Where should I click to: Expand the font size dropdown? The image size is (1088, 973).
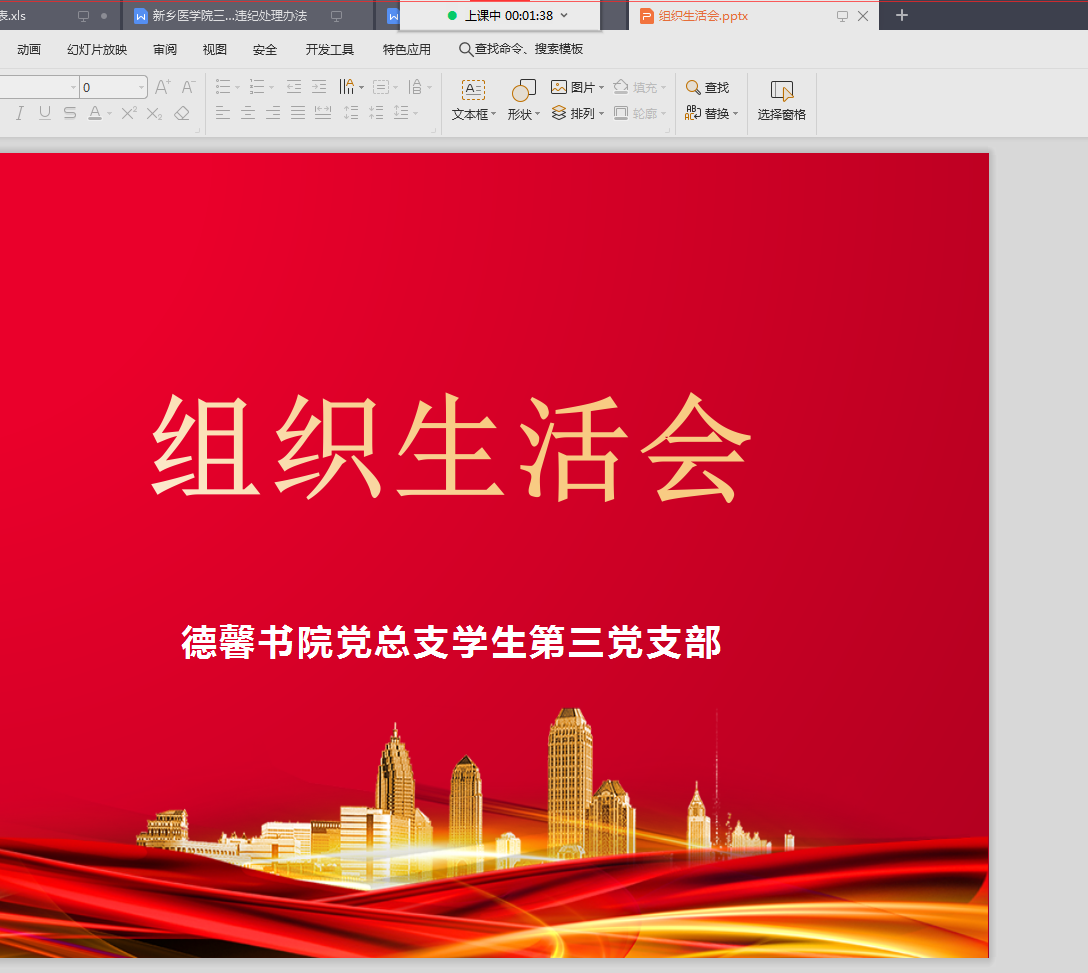[142, 88]
